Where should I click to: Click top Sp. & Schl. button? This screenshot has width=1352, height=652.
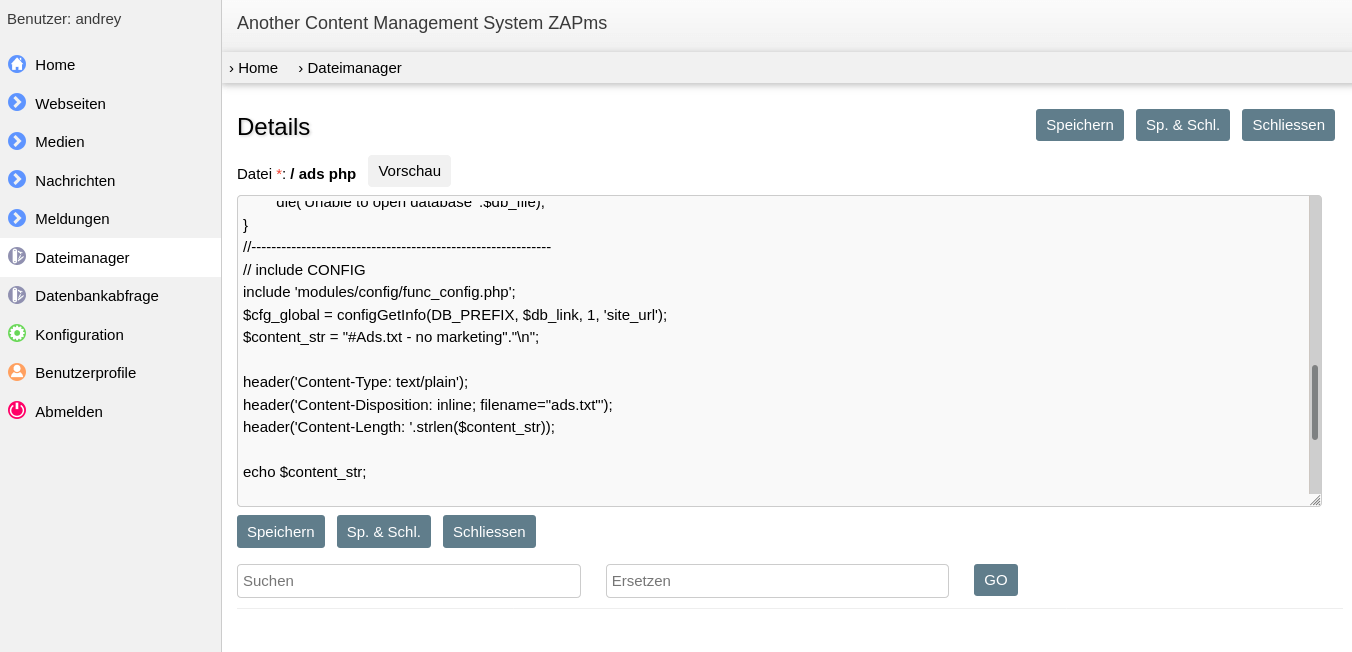pos(1183,125)
